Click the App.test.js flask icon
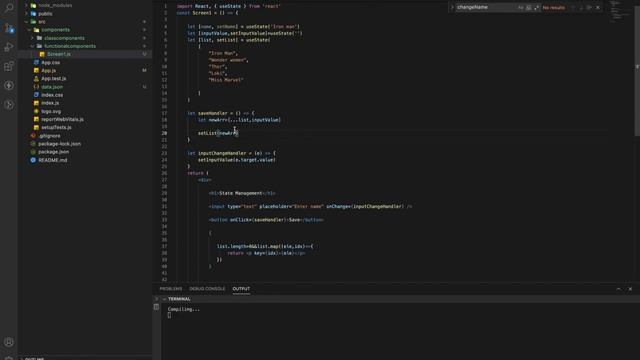Viewport: 640px width, 360px height. (36, 78)
